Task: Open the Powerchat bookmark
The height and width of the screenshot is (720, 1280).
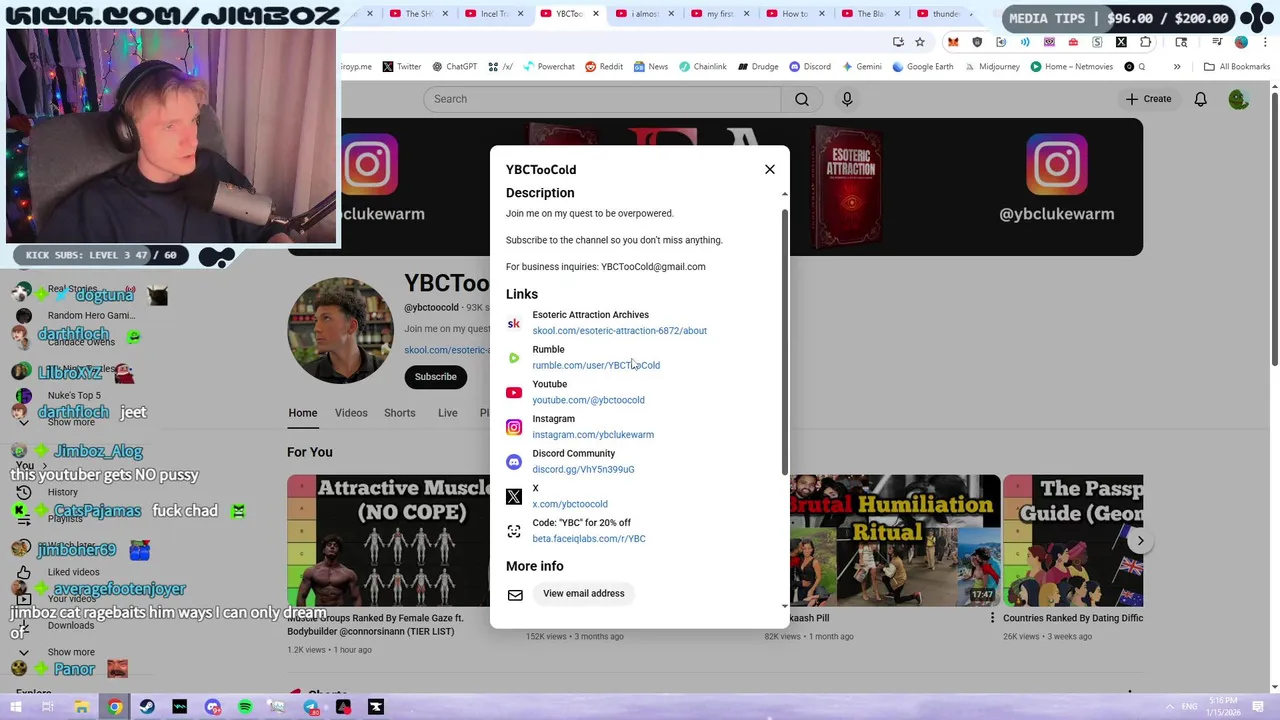Action: tap(548, 67)
